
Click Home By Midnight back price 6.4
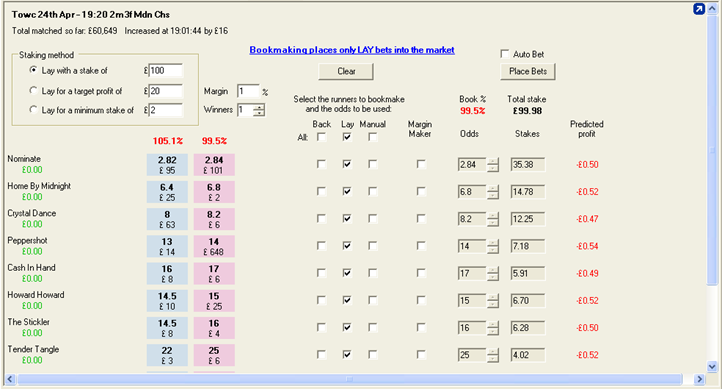167,192
